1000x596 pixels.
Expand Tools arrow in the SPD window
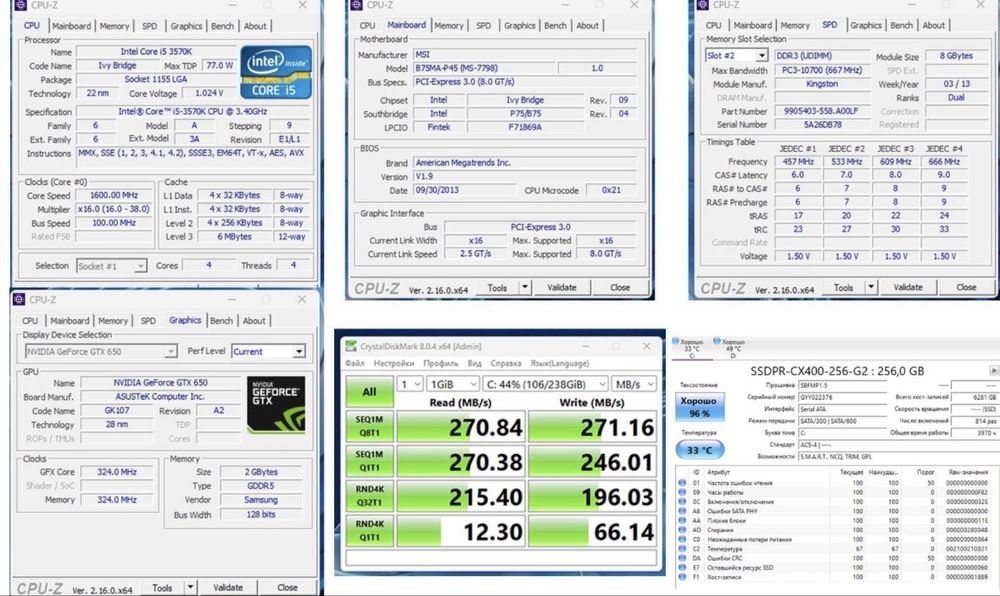coord(871,287)
